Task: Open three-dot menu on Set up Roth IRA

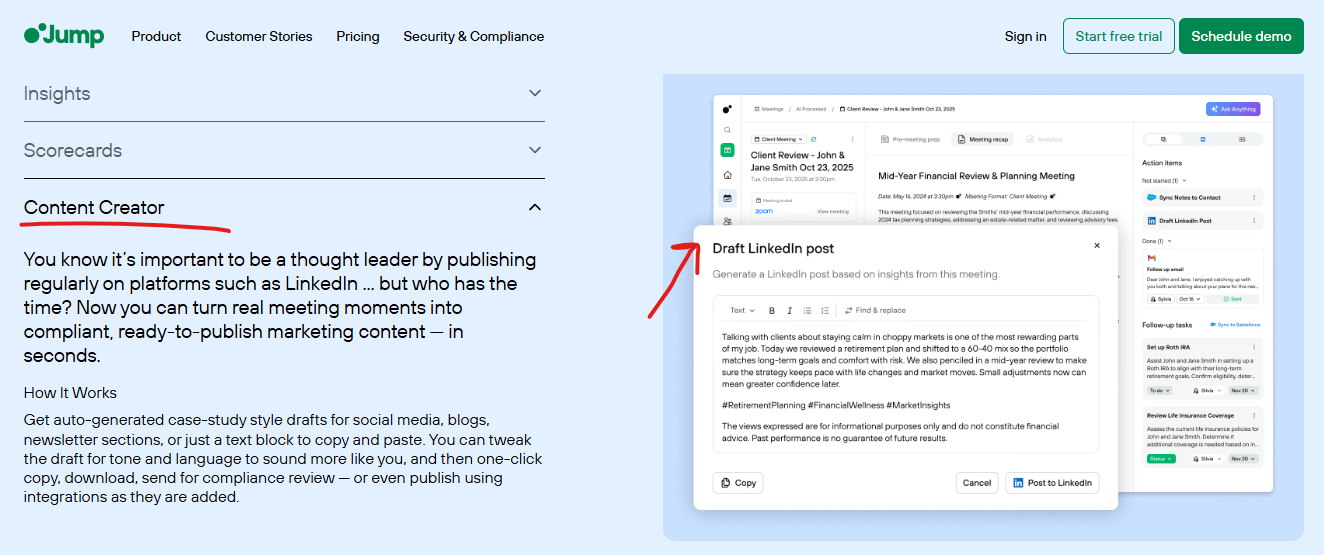Action: pos(1254,347)
